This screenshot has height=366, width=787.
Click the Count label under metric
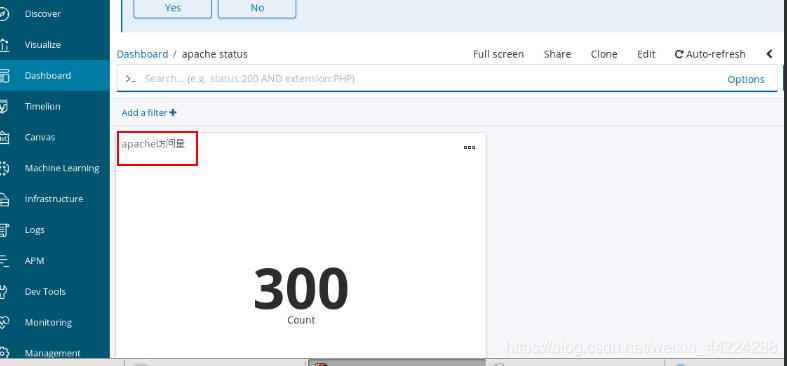pyautogui.click(x=301, y=320)
